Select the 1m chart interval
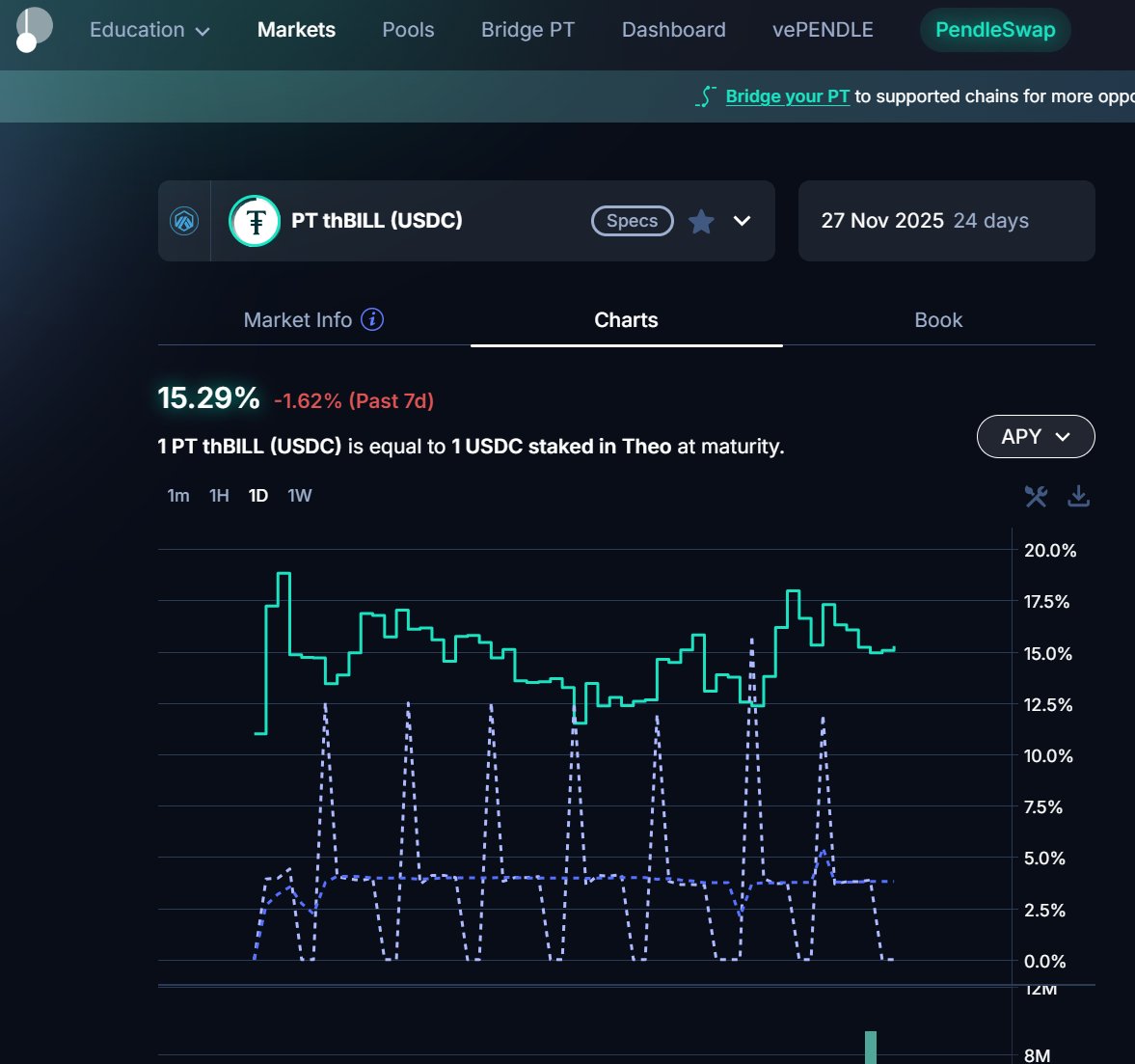 [178, 496]
